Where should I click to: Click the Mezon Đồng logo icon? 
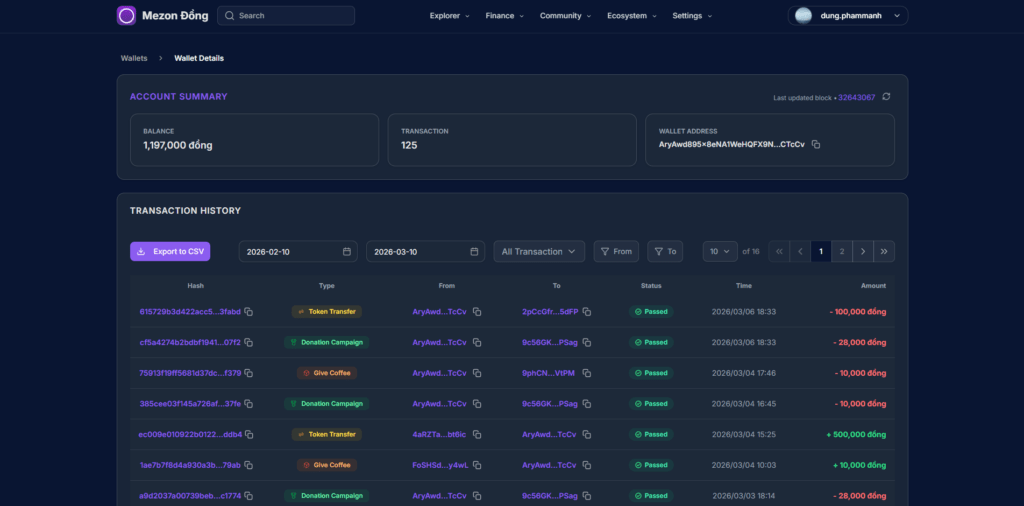(x=126, y=16)
